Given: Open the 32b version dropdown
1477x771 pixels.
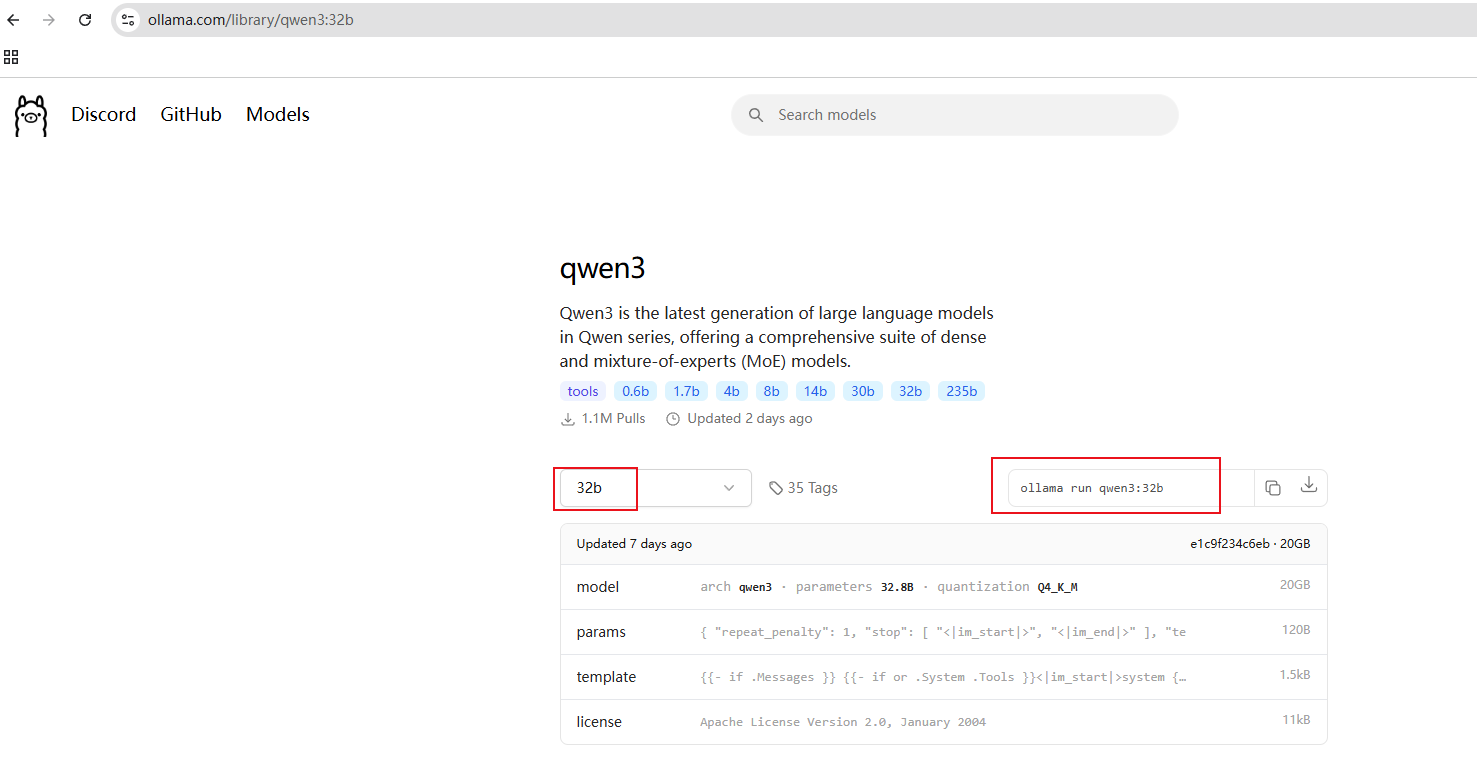Looking at the screenshot, I should 655,488.
